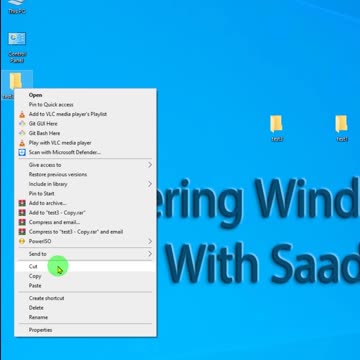Scan with Microsoft Defender
The height and width of the screenshot is (360, 360).
click(x=85, y=152)
